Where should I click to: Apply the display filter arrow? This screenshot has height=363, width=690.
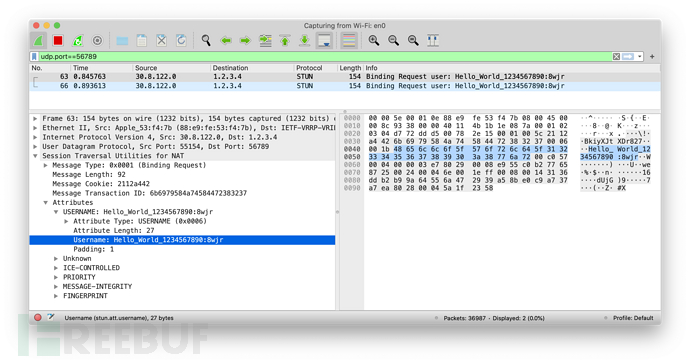[628, 56]
